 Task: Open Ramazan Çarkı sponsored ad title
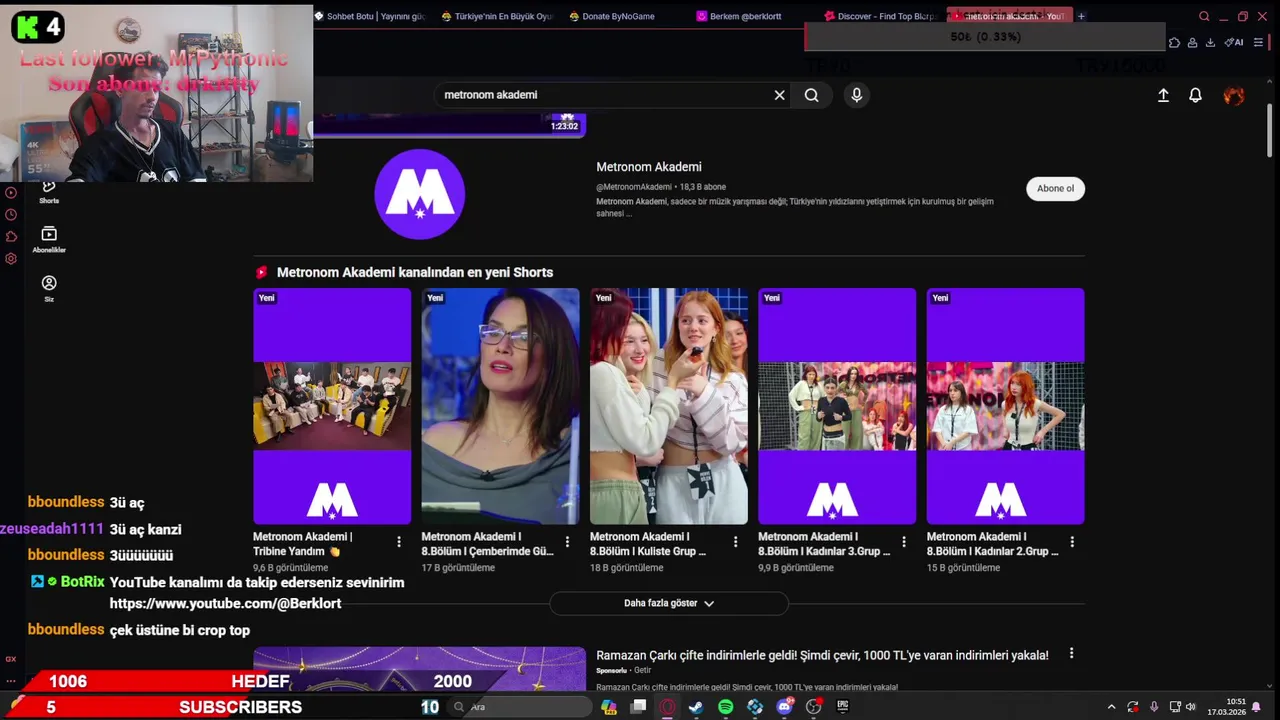822,655
